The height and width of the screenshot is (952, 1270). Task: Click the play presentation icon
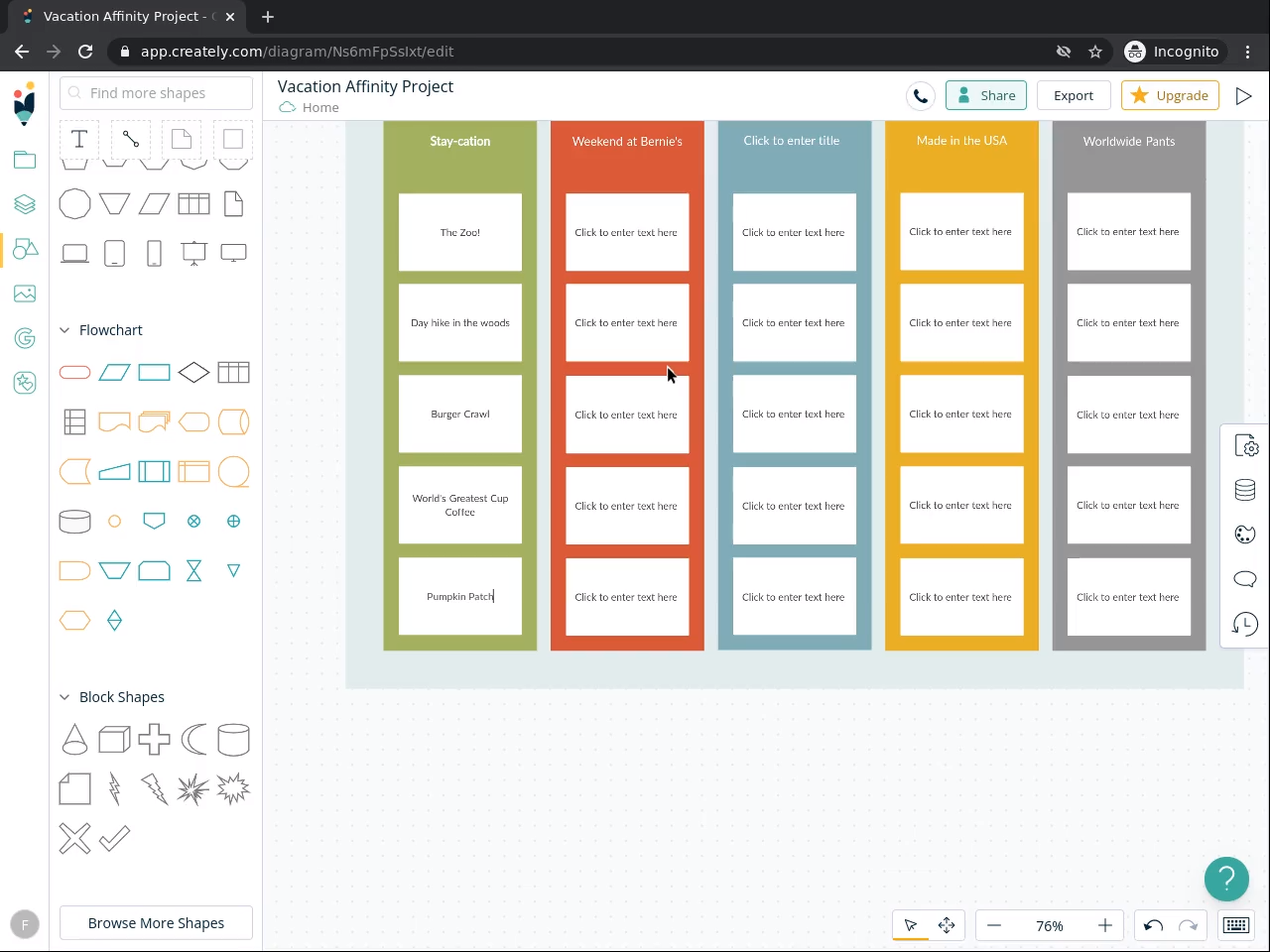pyautogui.click(x=1243, y=96)
